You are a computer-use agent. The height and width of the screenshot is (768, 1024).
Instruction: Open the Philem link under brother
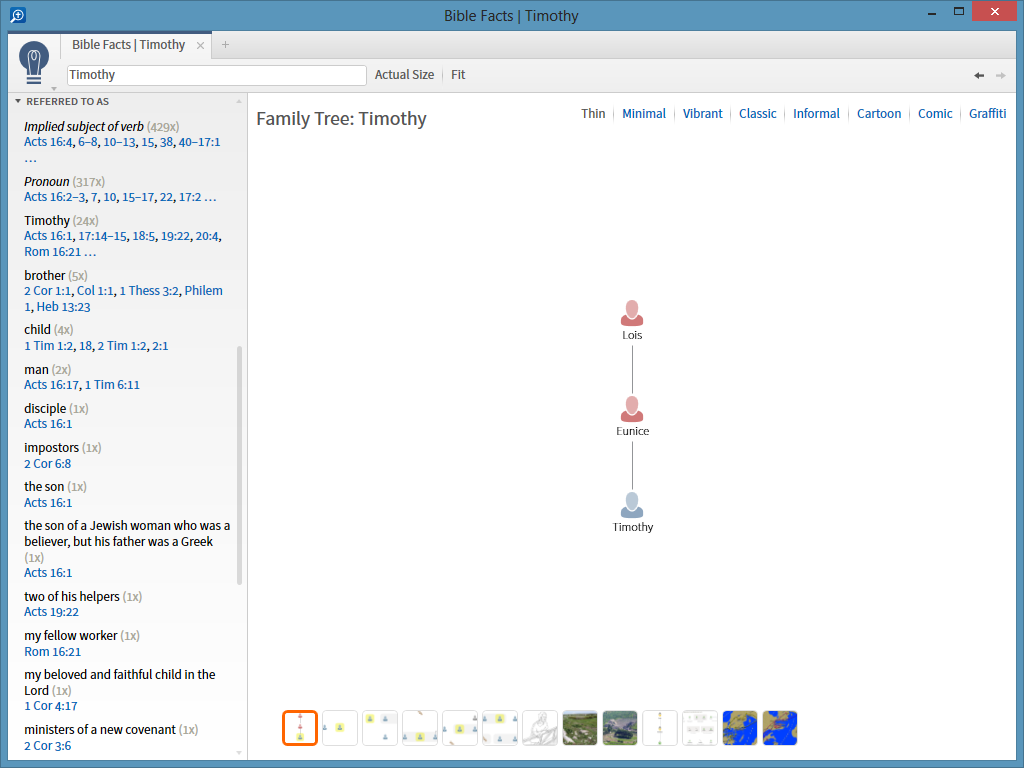203,291
